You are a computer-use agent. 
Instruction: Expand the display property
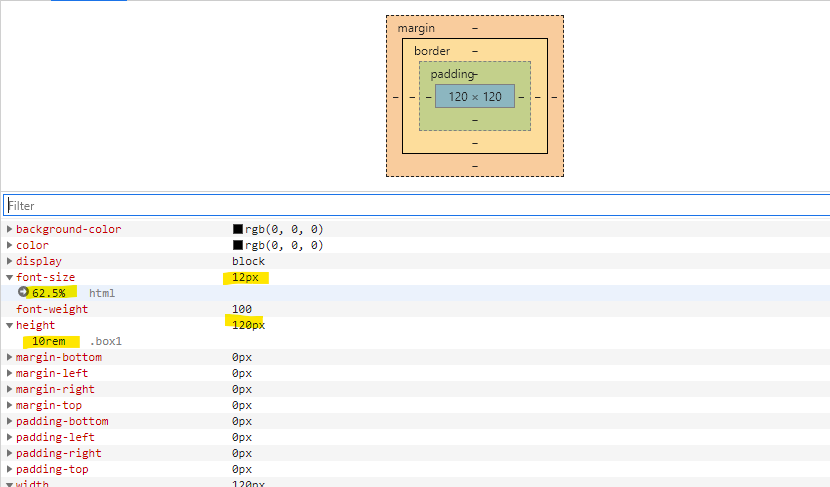9,261
